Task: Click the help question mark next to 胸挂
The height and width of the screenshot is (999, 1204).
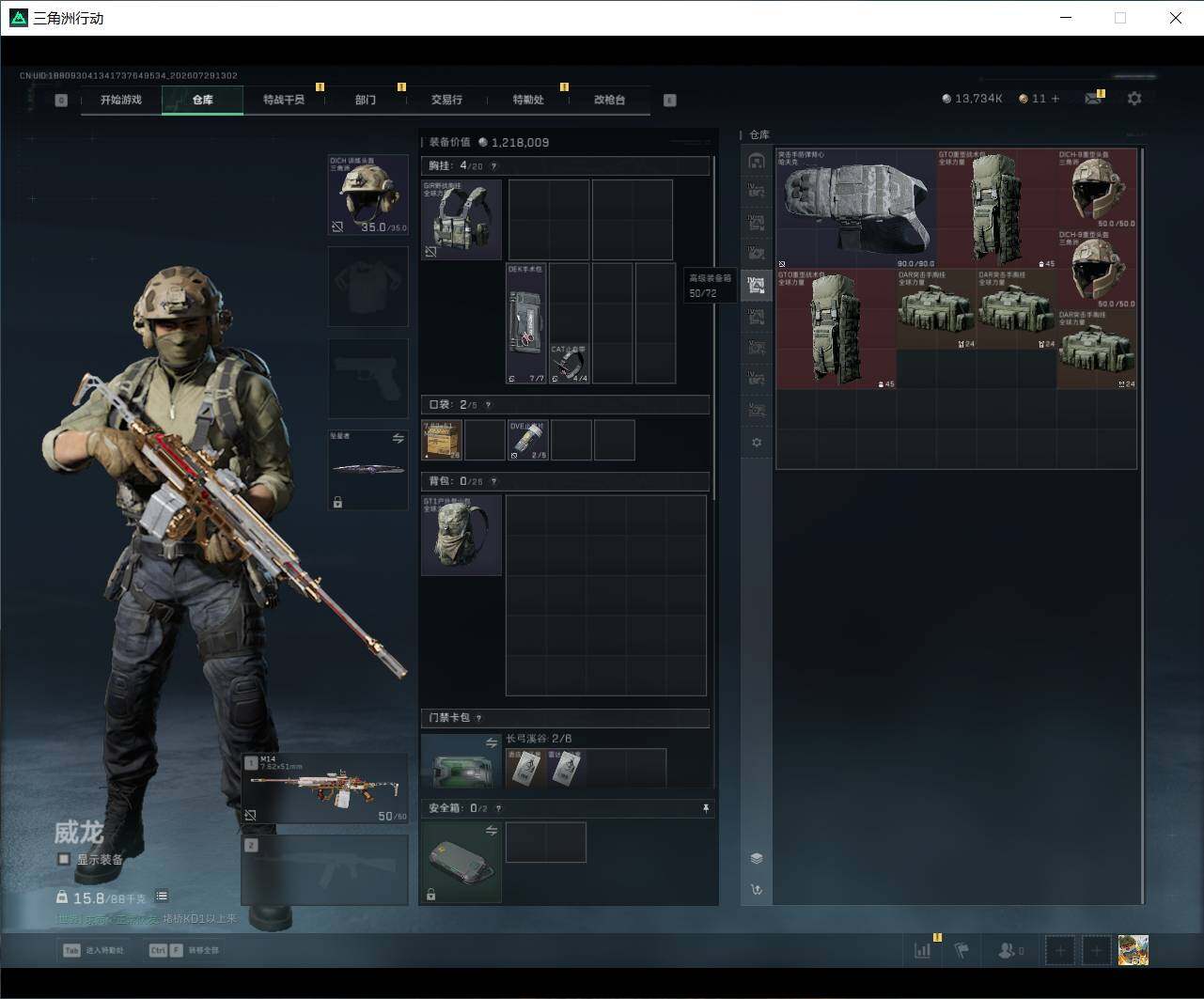Action: (493, 166)
